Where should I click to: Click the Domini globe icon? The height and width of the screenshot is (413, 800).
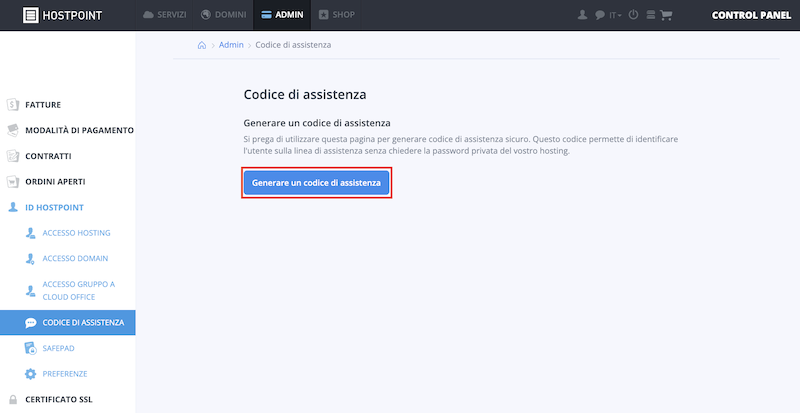[x=206, y=15]
